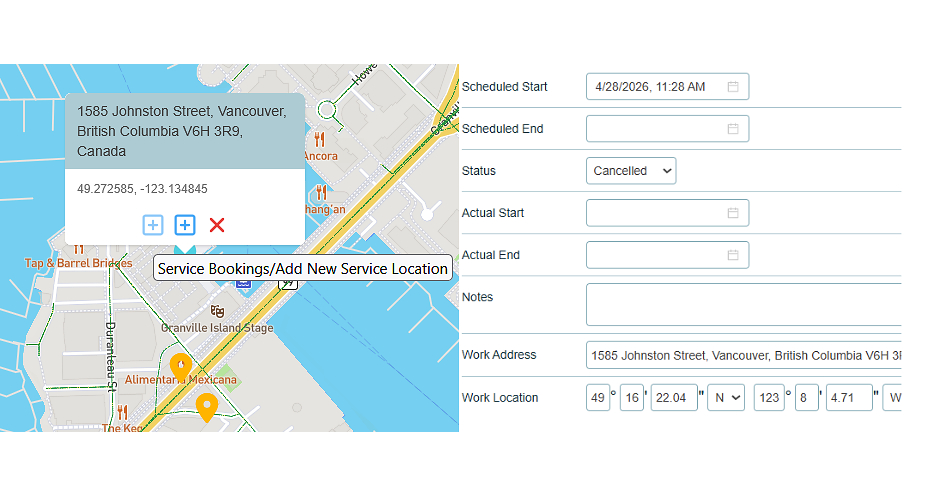Click the Status label
The image size is (949, 497).
479,171
